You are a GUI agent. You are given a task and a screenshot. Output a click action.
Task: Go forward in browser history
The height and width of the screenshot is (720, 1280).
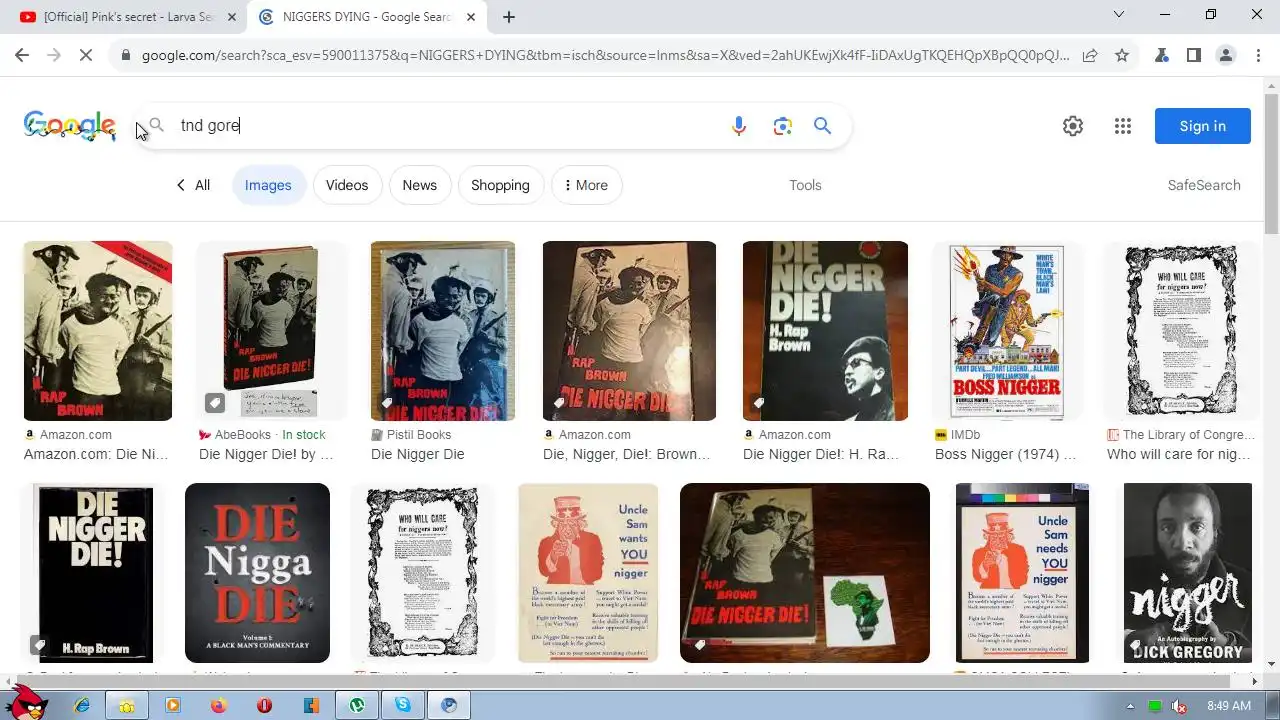tap(54, 55)
